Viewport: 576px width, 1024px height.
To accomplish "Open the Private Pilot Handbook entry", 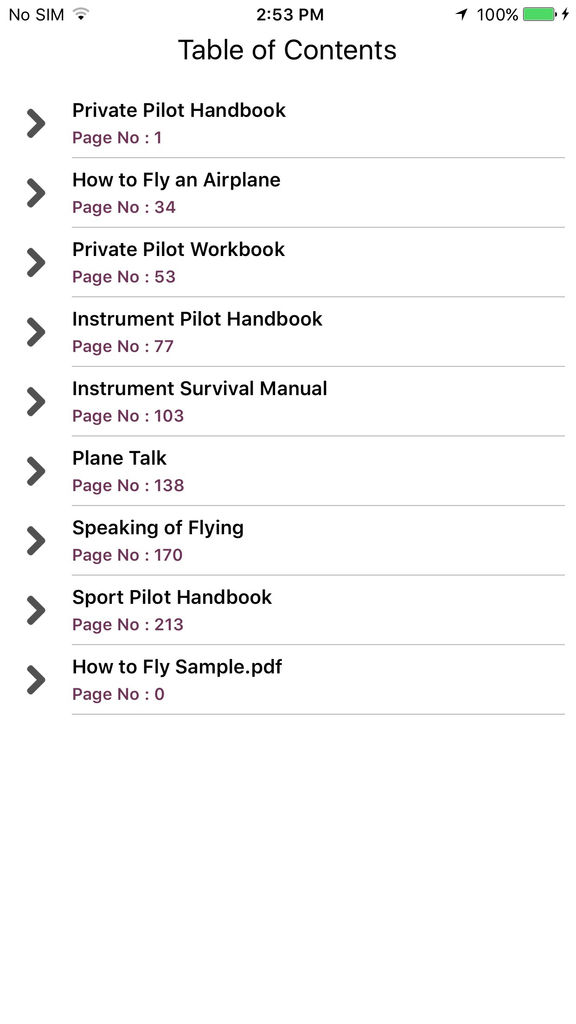I will (x=288, y=123).
